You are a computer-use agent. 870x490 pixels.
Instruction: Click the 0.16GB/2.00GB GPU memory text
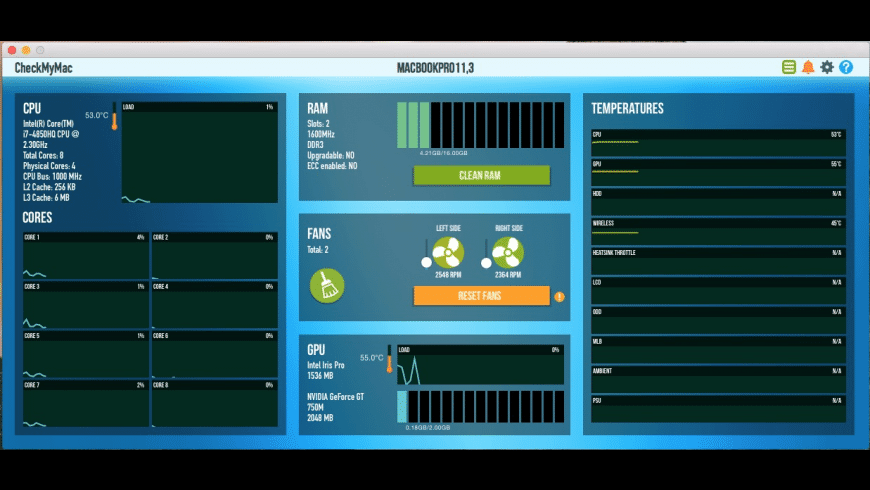428,428
